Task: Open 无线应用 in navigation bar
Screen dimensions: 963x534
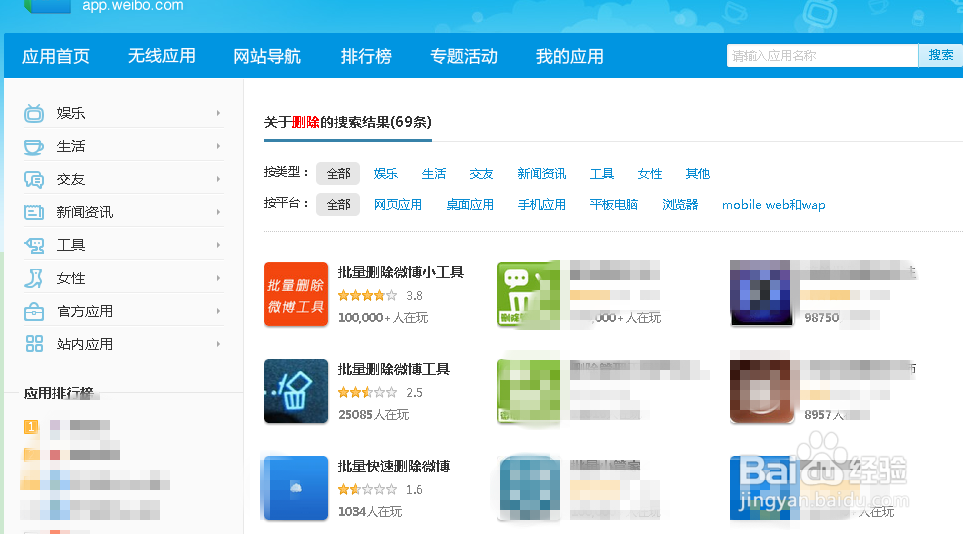Action: click(x=162, y=57)
